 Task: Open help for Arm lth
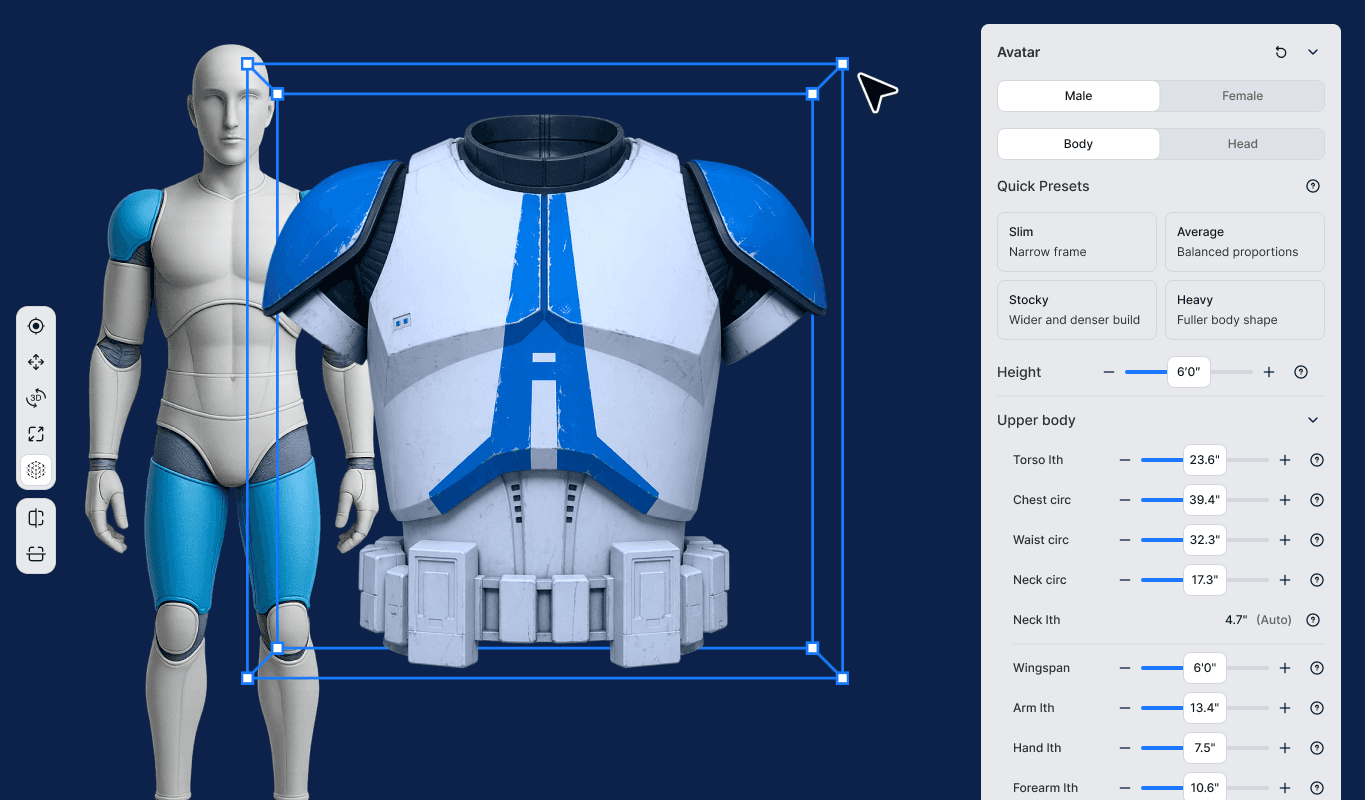[x=1317, y=708]
